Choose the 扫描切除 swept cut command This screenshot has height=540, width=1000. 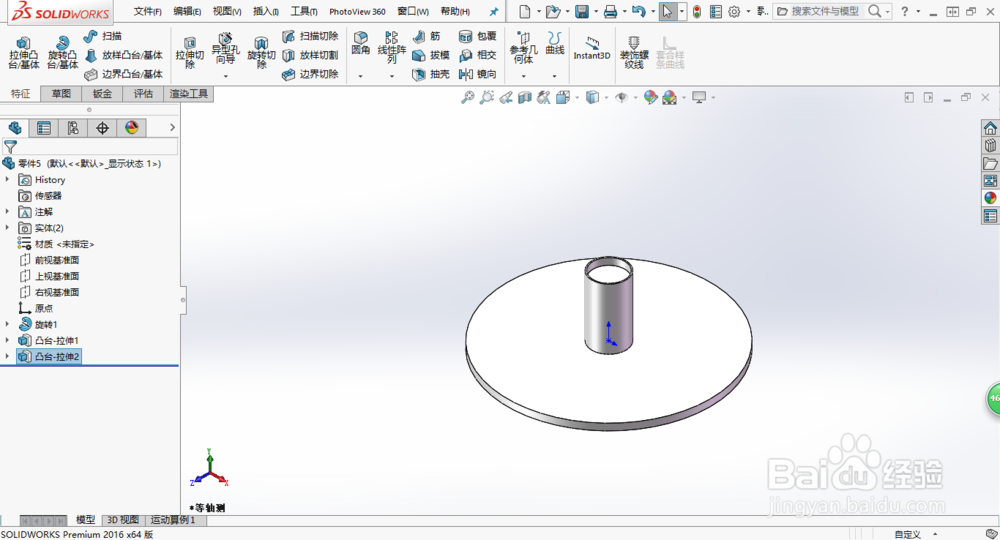[311, 36]
